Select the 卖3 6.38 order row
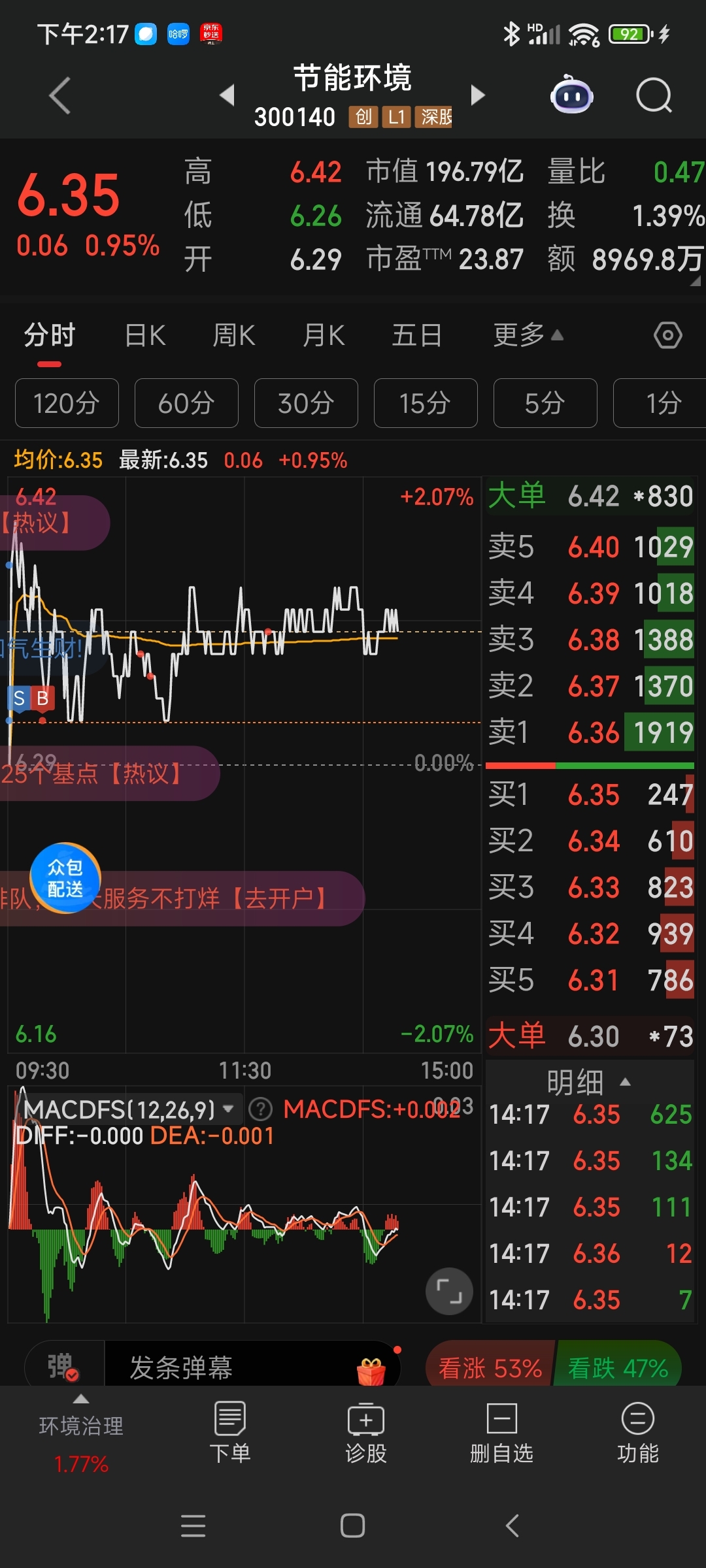 point(590,640)
